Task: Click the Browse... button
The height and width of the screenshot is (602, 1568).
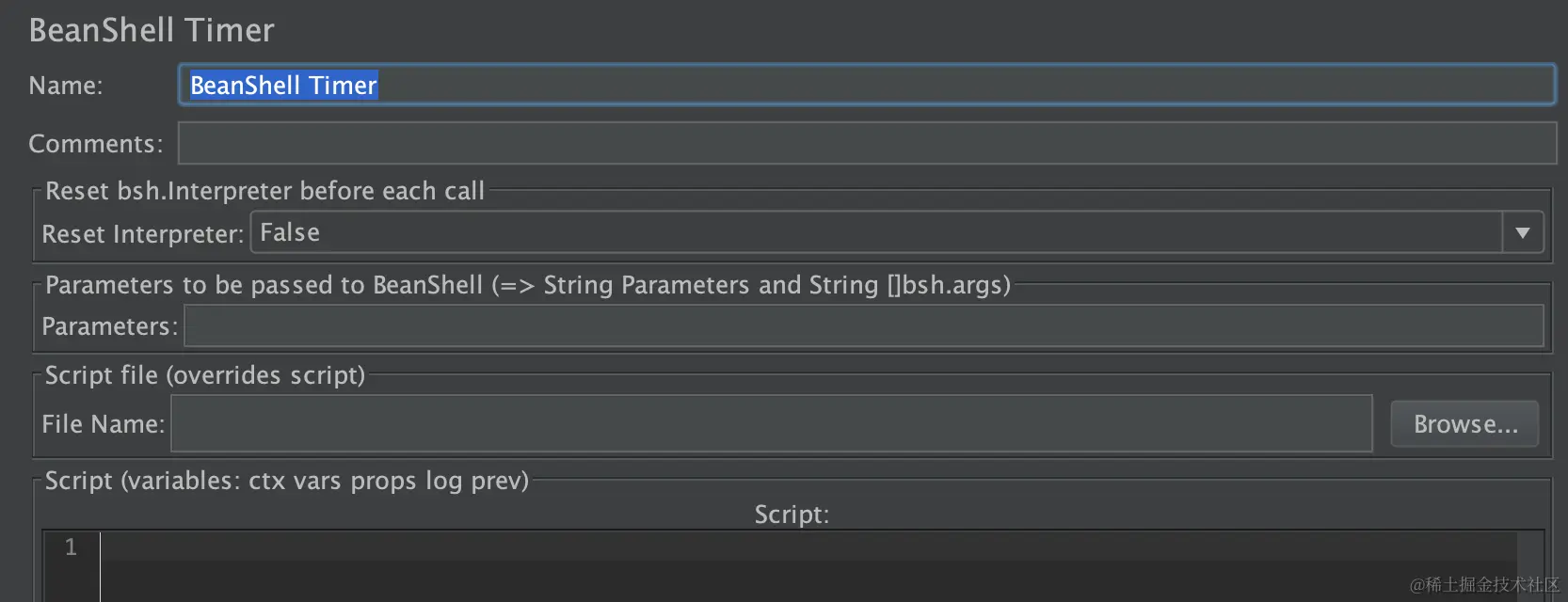Action: (x=1464, y=424)
